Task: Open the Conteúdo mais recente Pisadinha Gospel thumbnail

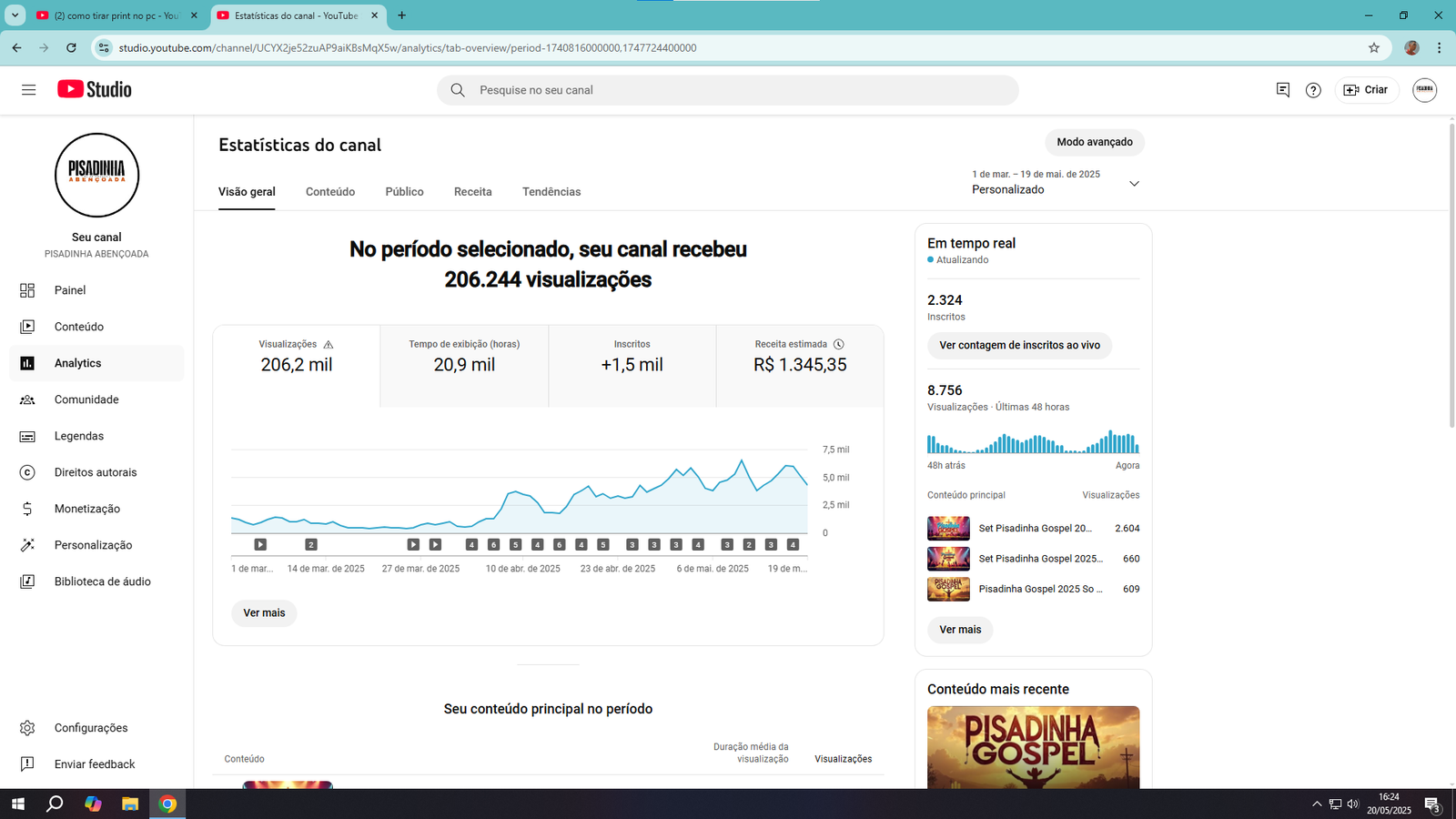Action: (x=1033, y=747)
